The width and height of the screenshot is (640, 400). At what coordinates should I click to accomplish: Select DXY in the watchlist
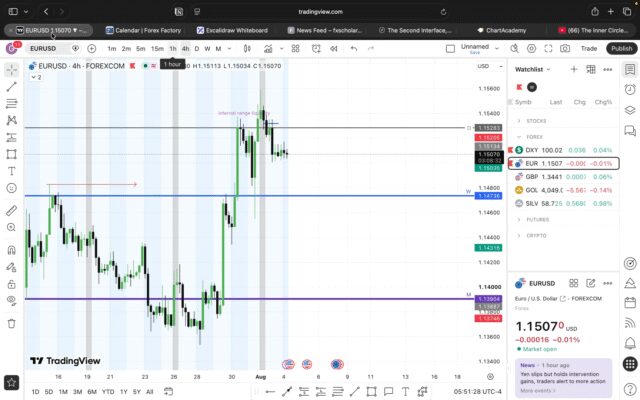(563, 150)
